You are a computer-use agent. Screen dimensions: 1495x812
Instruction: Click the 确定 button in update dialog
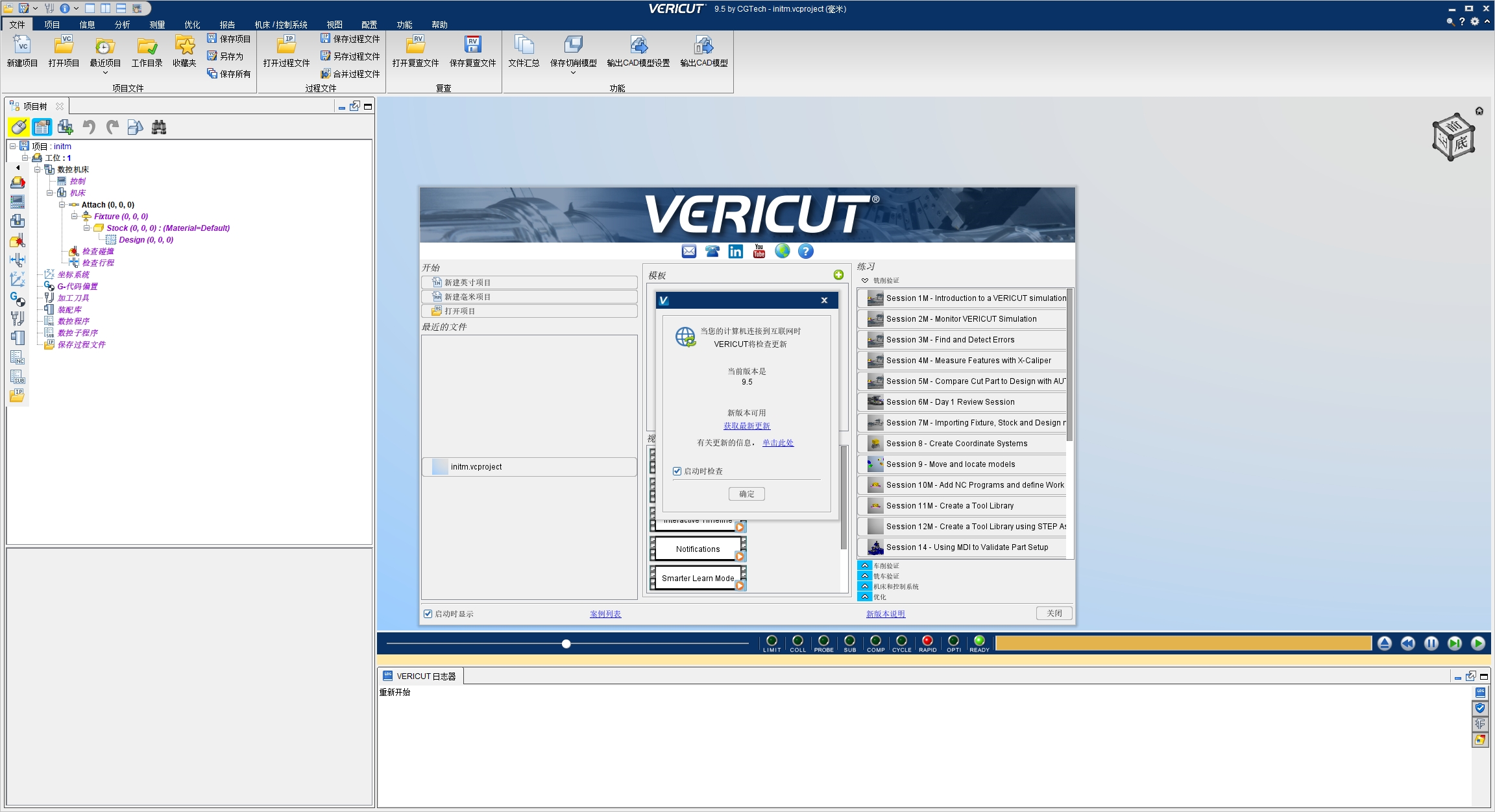pos(746,494)
